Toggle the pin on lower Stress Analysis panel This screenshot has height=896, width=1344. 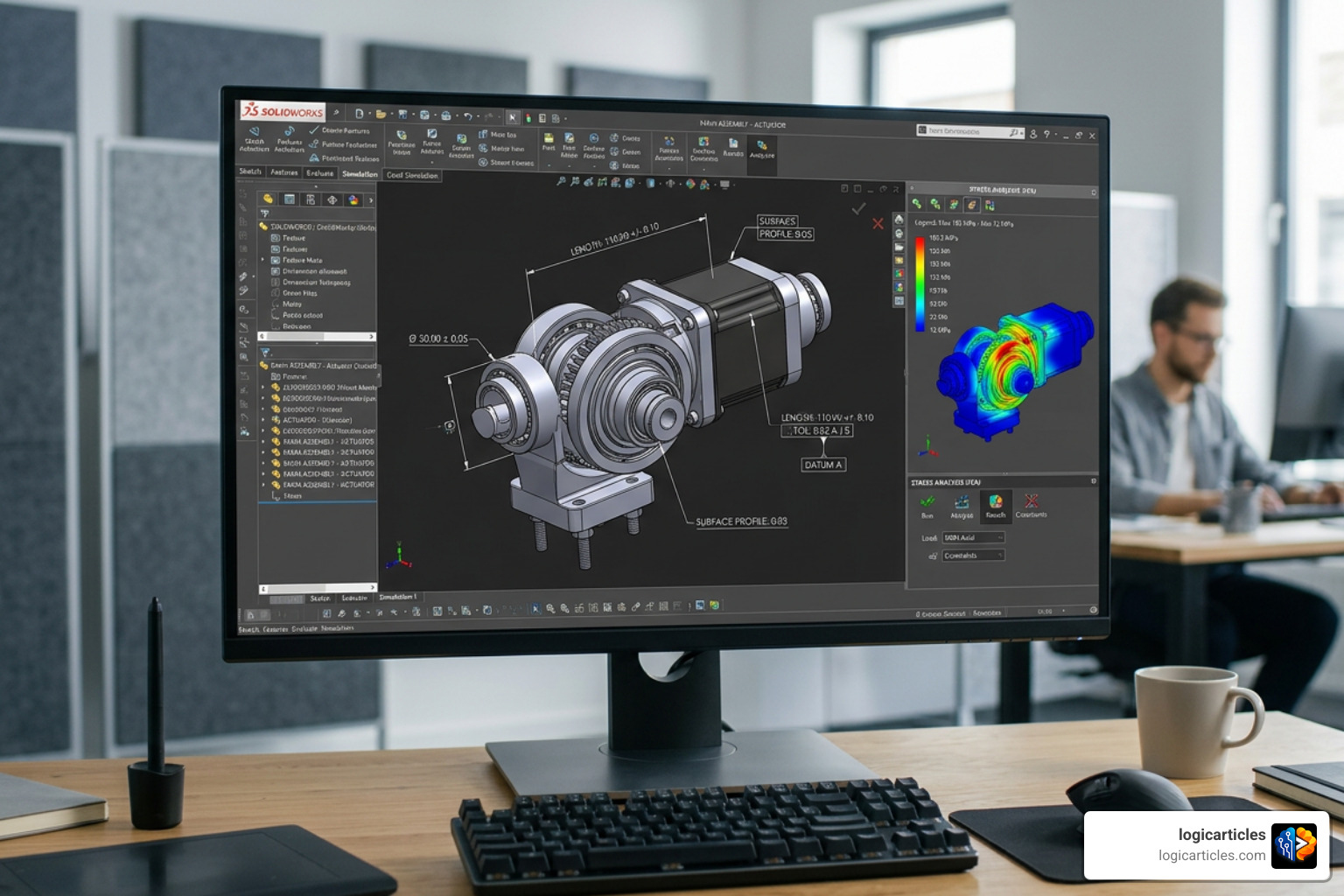click(1093, 481)
